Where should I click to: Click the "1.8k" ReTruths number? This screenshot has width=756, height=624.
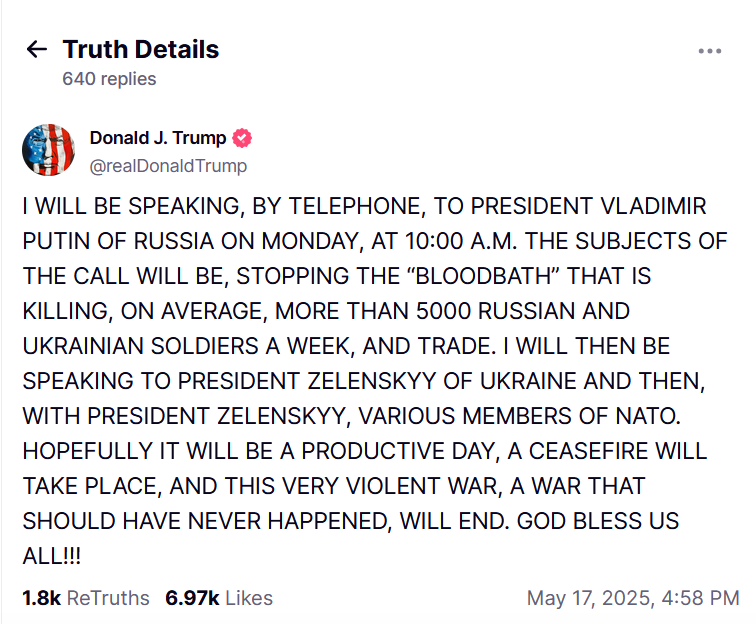click(41, 598)
